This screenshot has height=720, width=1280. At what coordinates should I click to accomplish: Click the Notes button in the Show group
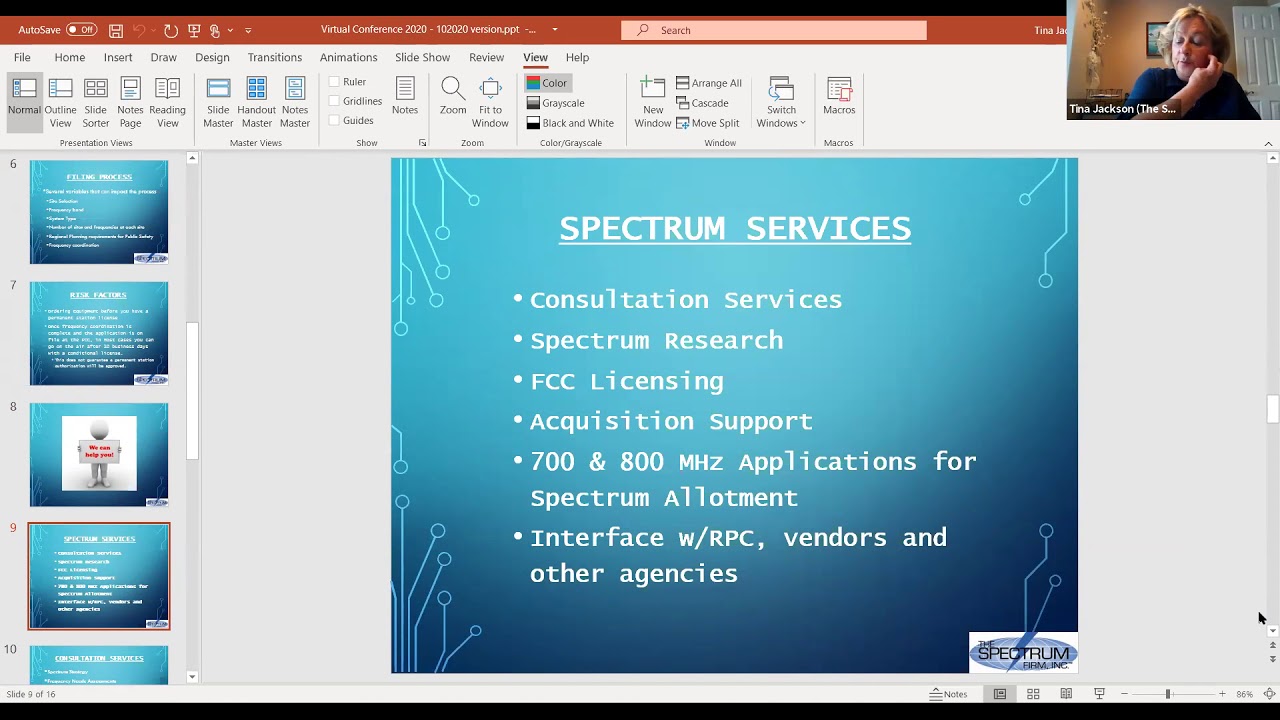405,96
